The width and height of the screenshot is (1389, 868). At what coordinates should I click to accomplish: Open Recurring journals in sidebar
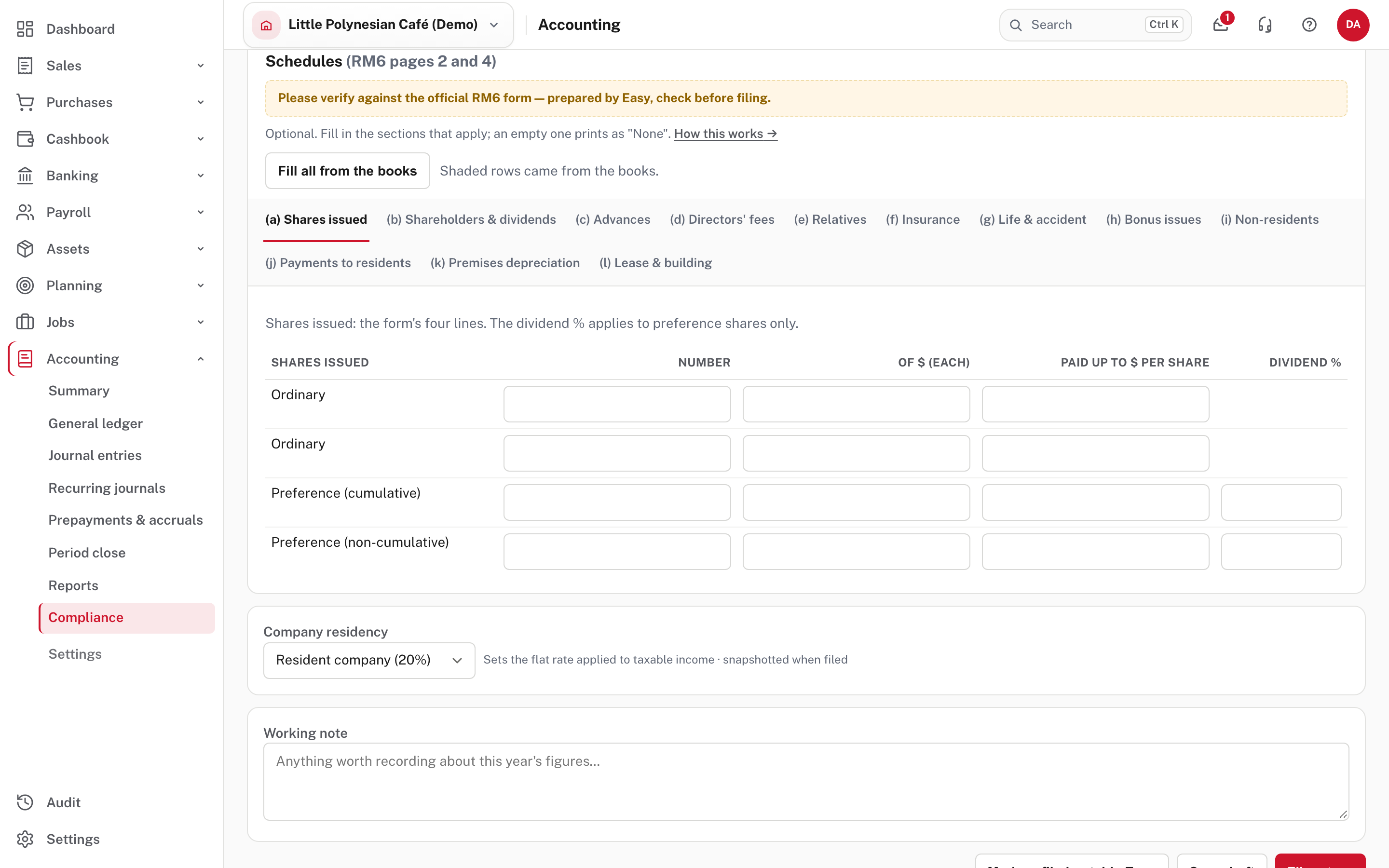(107, 488)
